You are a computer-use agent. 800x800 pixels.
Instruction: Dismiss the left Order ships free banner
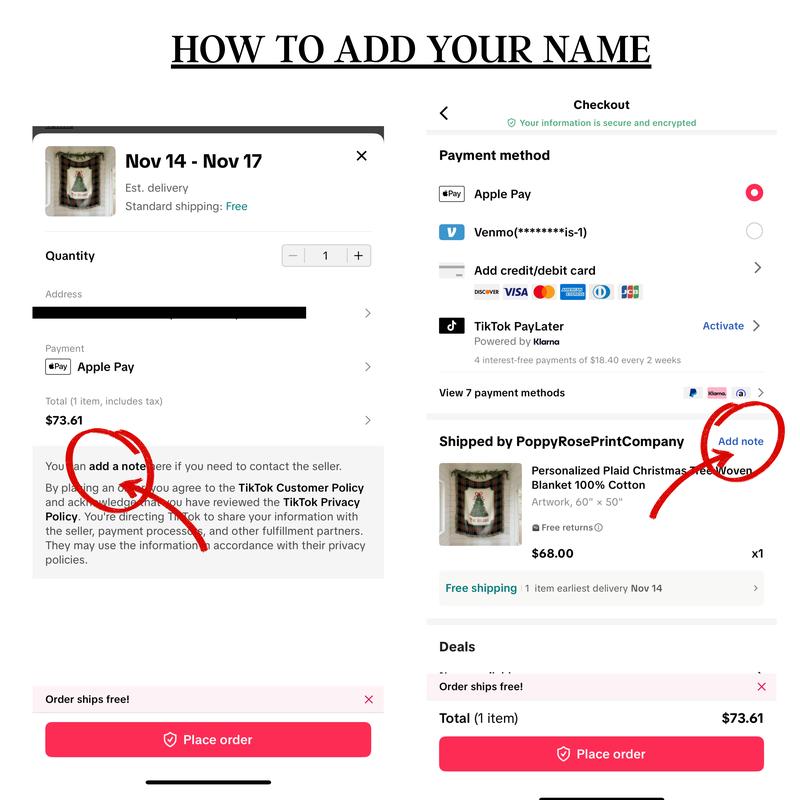click(x=368, y=699)
